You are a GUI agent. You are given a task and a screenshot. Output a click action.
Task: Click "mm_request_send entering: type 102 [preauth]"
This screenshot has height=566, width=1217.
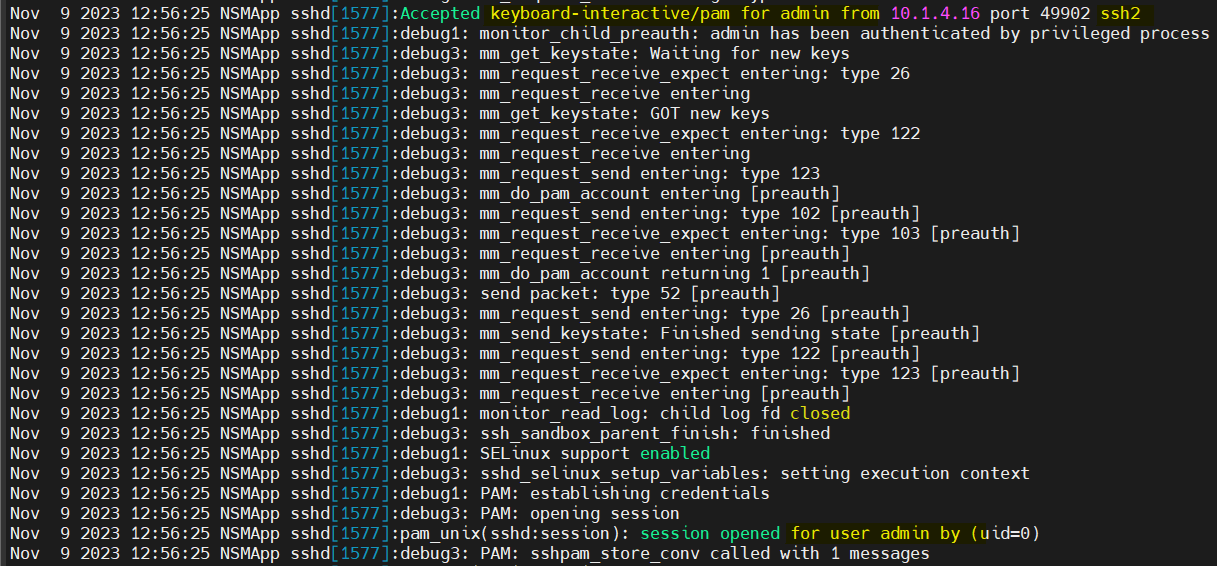(x=700, y=214)
